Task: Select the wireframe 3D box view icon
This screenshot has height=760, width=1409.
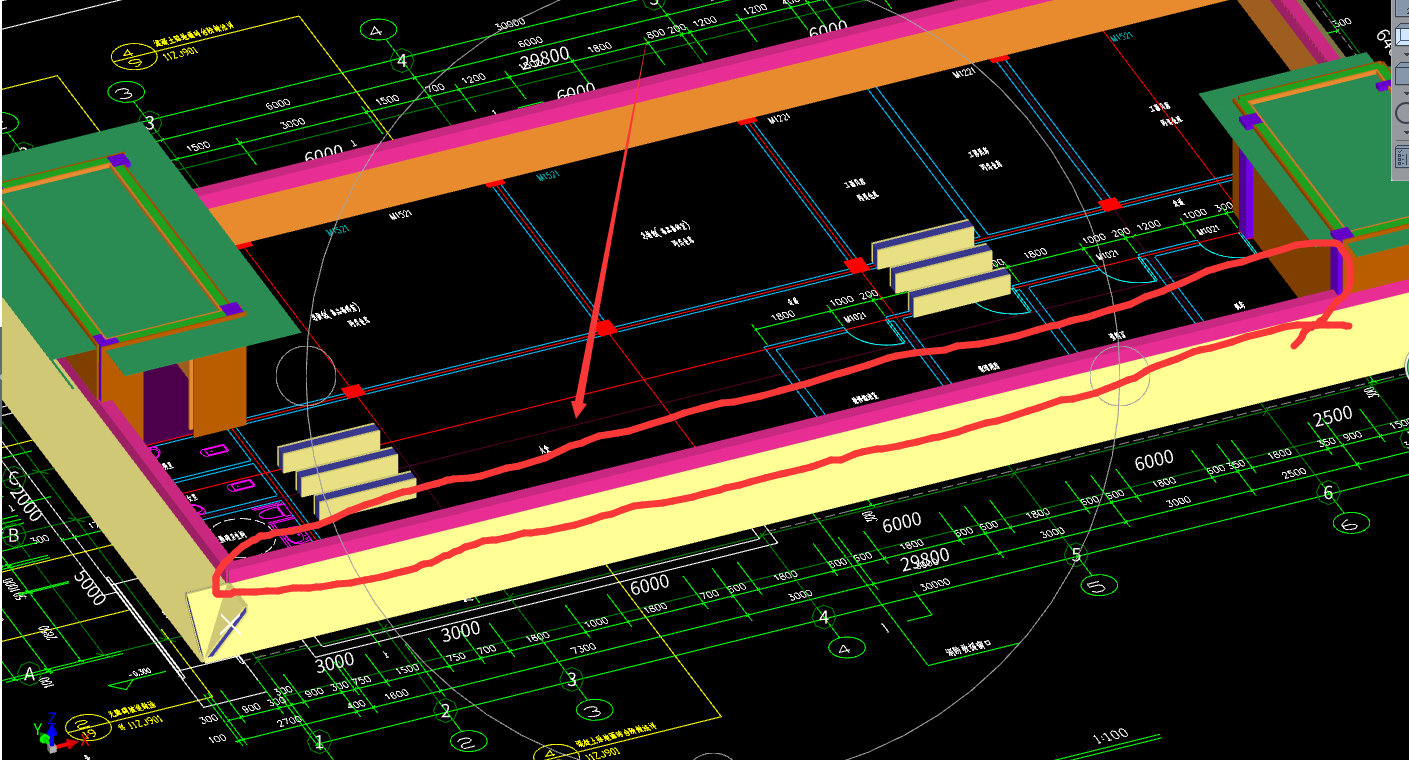Action: [1402, 35]
